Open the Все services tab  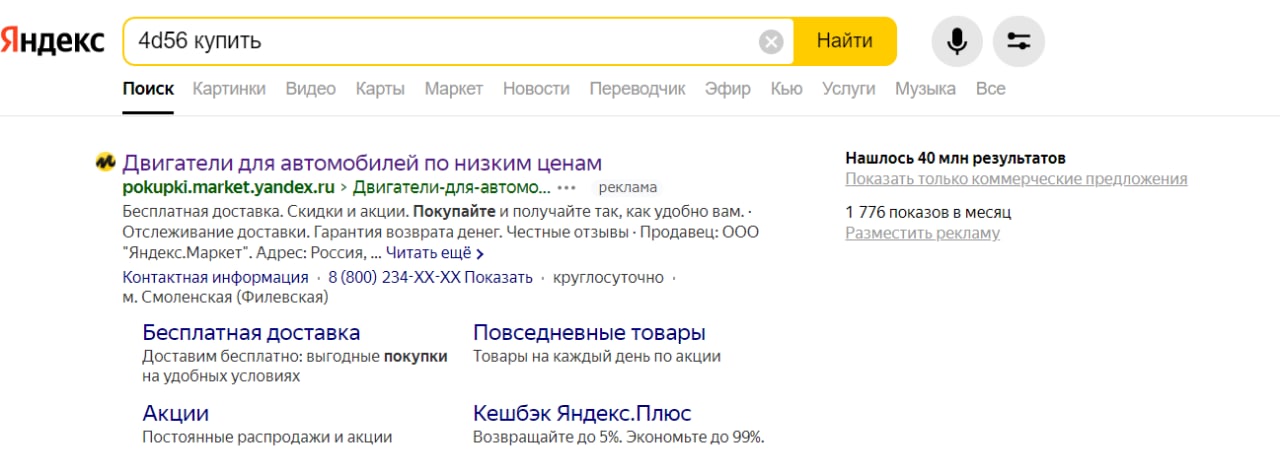click(990, 89)
